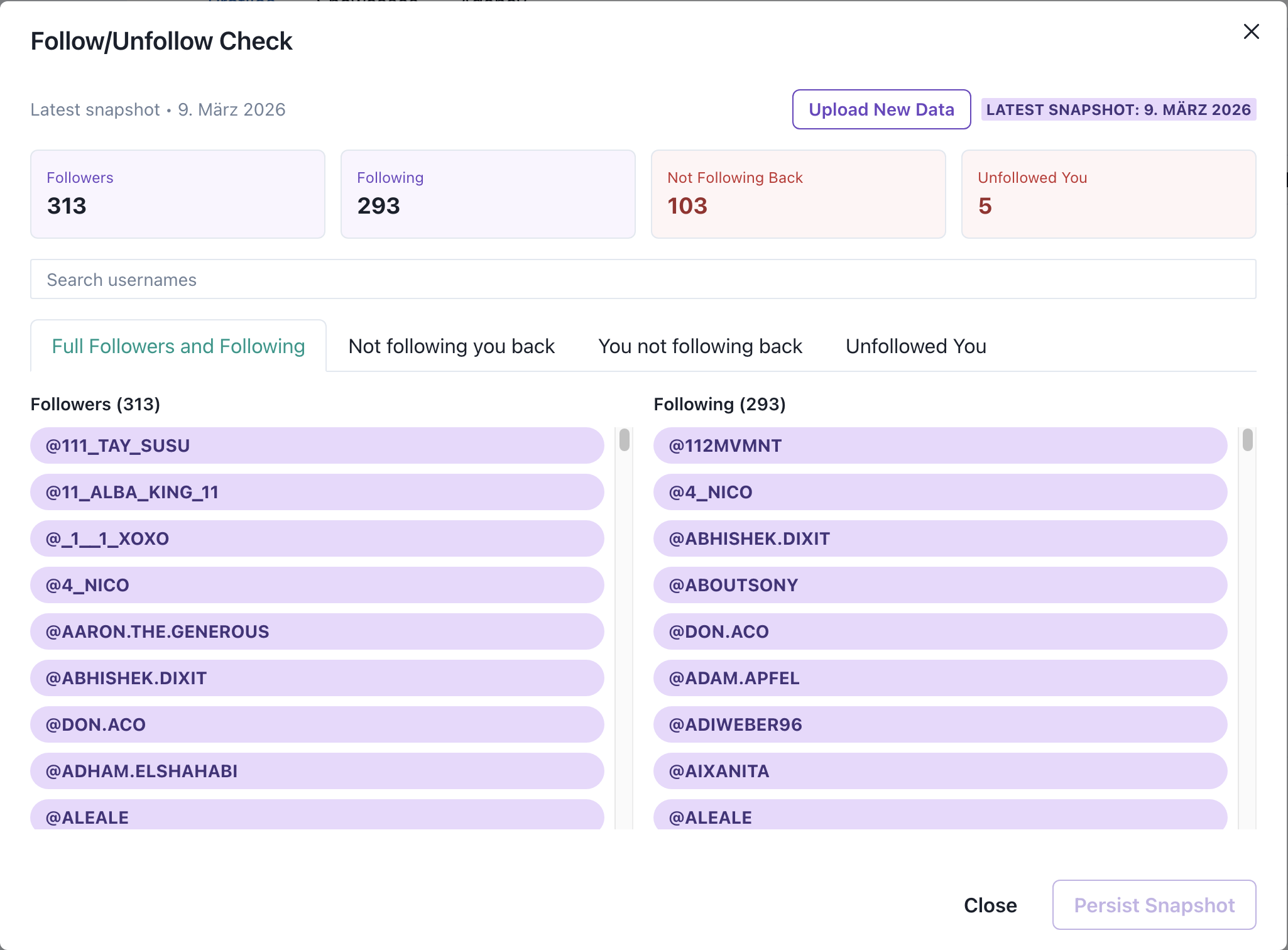Select @ADAM.APFEL in Following
Viewport: 1288px width, 950px height.
pyautogui.click(x=940, y=678)
